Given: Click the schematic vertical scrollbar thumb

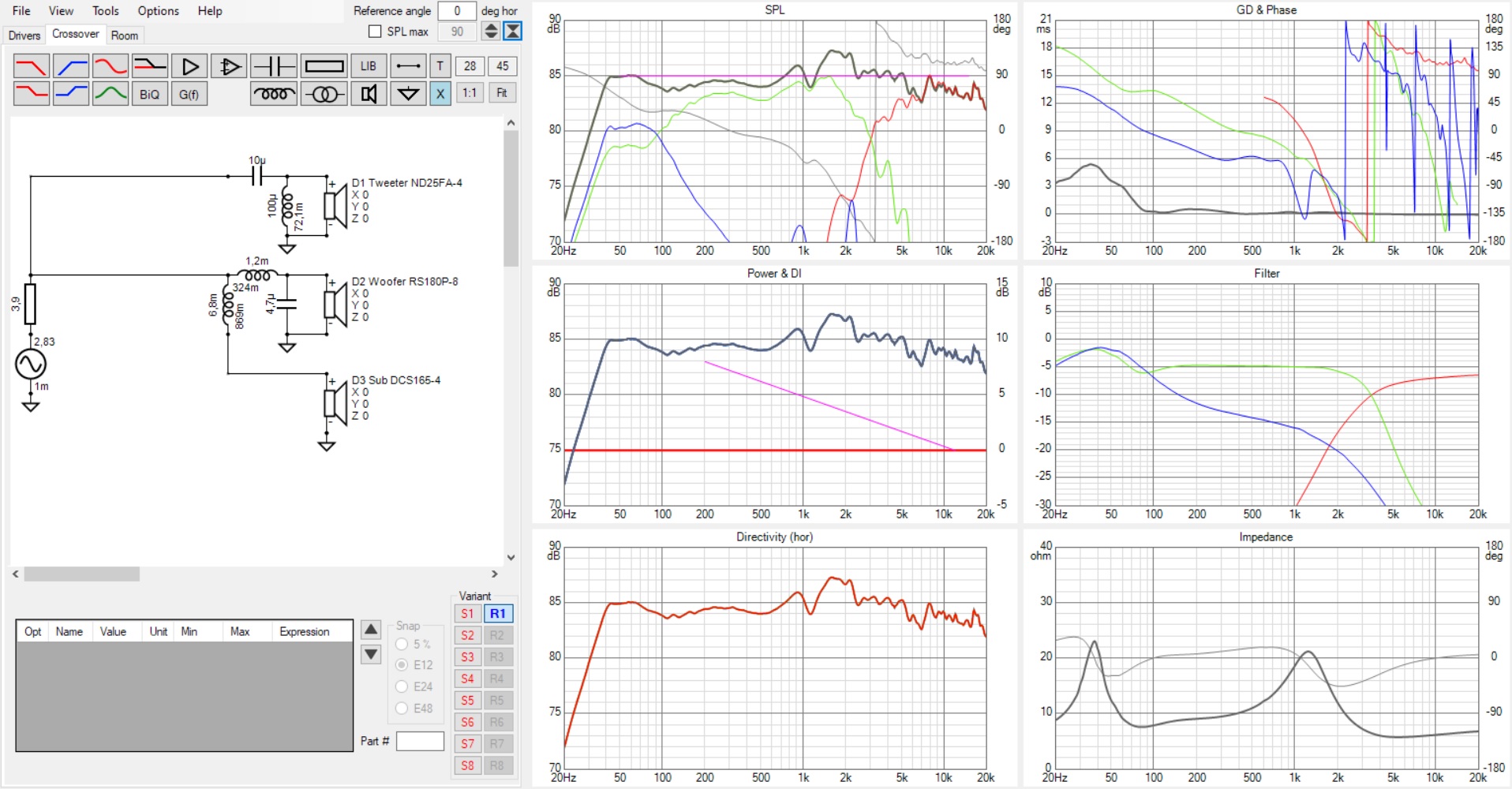Looking at the screenshot, I should tap(511, 199).
